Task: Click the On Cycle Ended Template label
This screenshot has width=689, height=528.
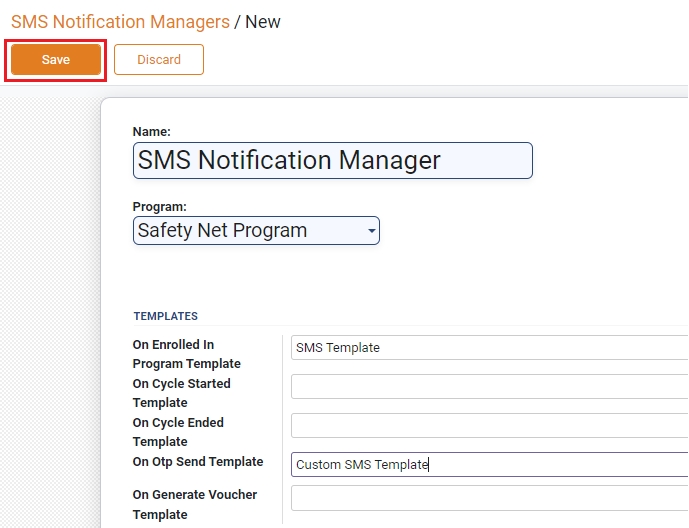Action: click(x=178, y=432)
